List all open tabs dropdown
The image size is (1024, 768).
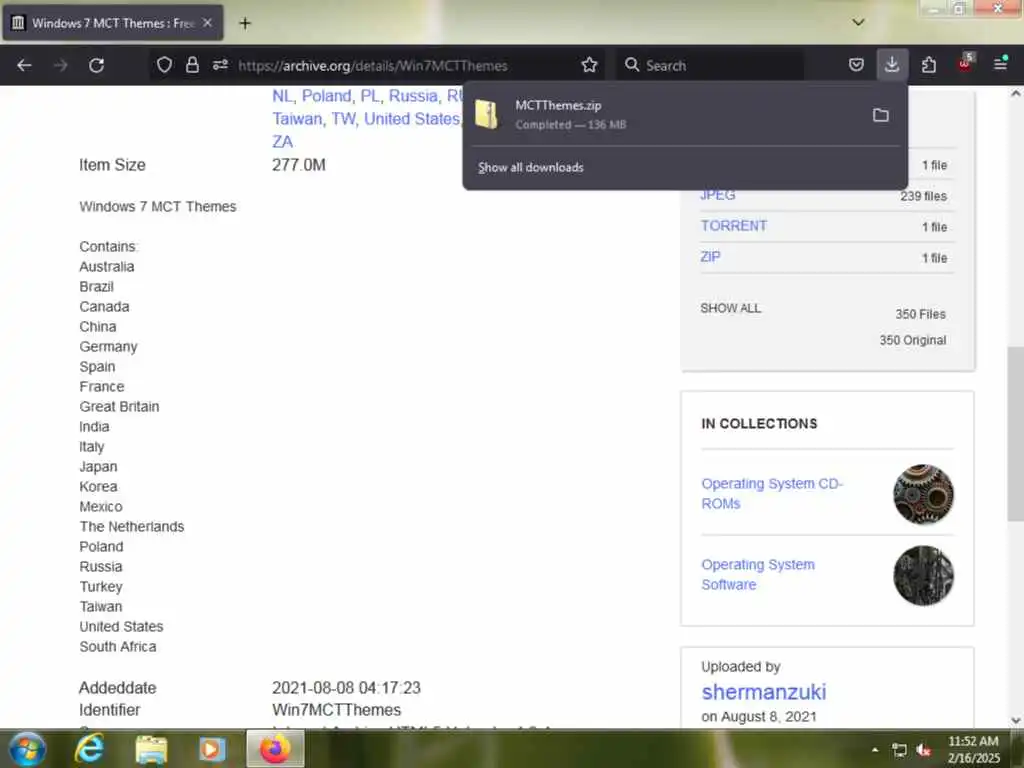tap(858, 22)
